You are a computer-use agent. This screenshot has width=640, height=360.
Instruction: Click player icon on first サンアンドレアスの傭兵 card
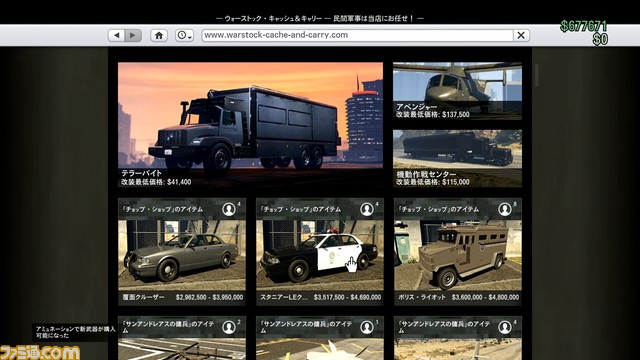[x=229, y=327]
